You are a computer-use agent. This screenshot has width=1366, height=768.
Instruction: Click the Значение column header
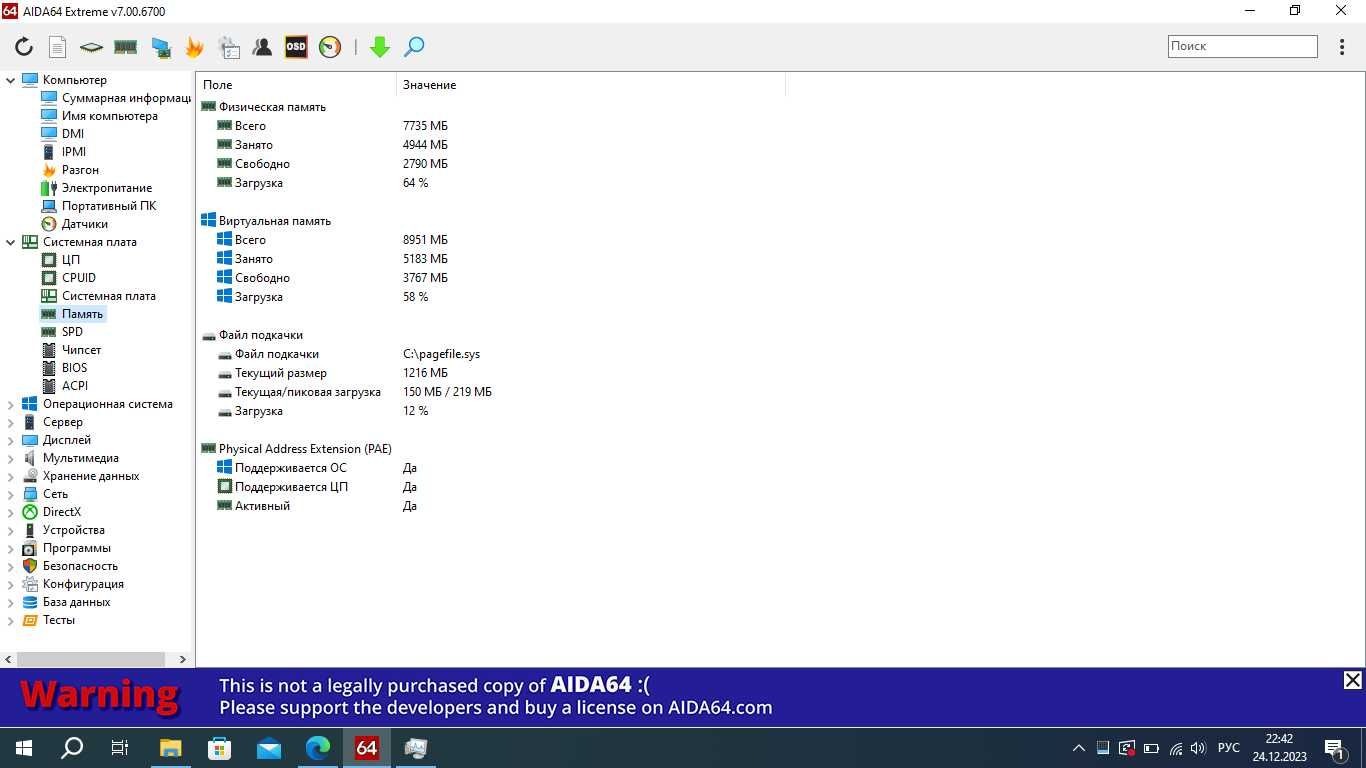click(590, 85)
